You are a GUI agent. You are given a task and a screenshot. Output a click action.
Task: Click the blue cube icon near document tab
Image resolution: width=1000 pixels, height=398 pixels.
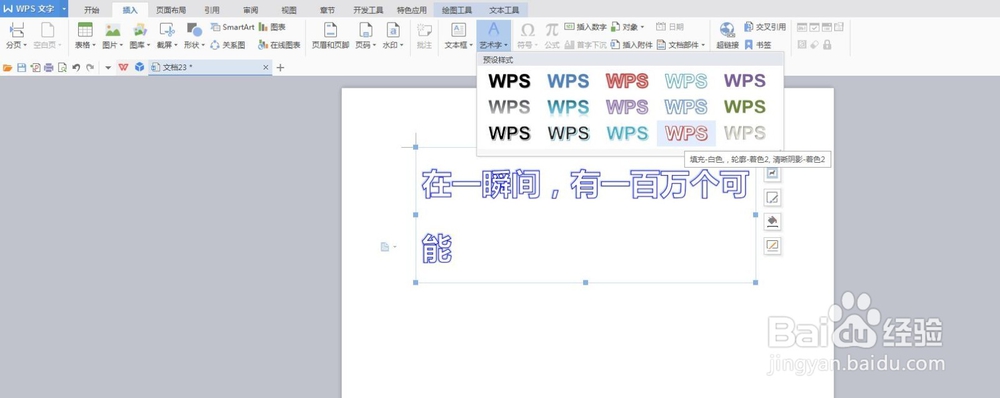pyautogui.click(x=140, y=67)
